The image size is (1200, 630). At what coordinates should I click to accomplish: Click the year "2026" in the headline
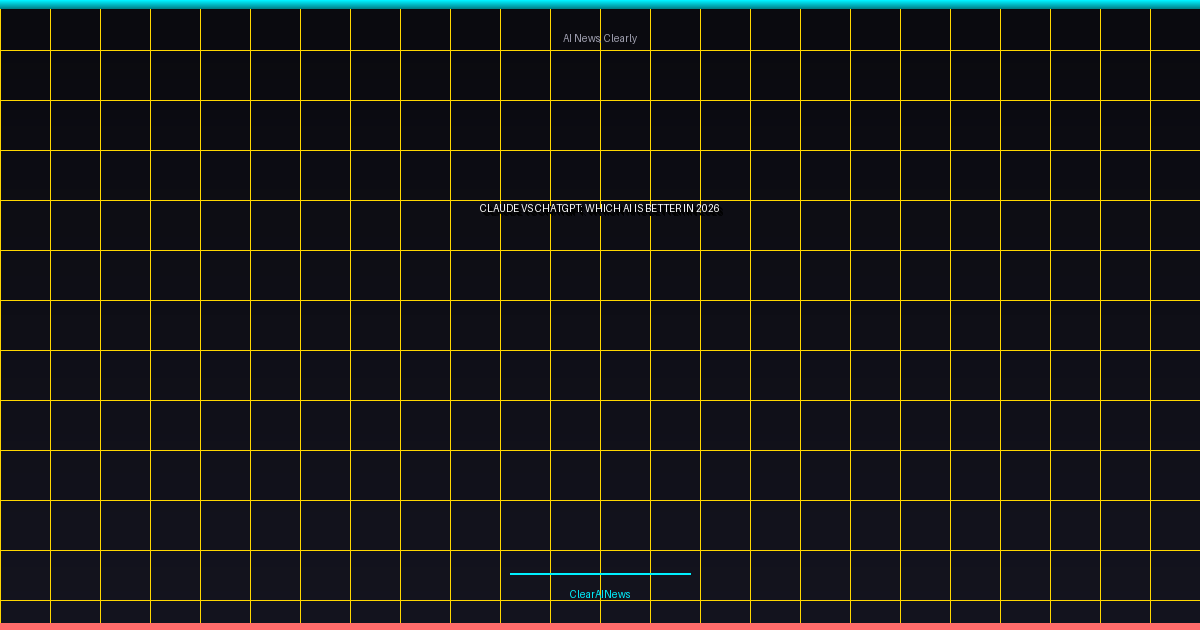[708, 208]
